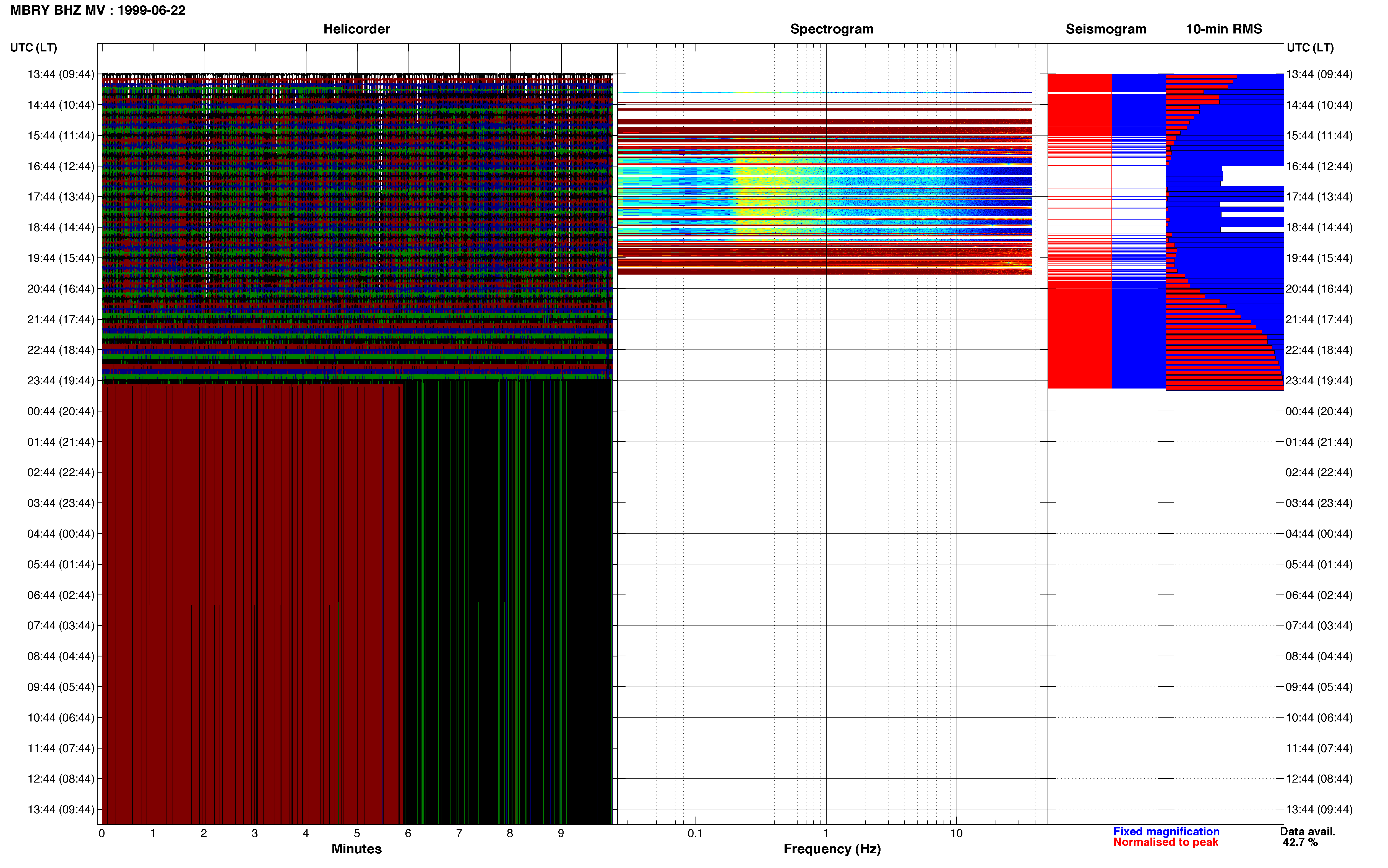Click left time label '10:44 (06:44)'
The image size is (1388, 868).
[61, 718]
